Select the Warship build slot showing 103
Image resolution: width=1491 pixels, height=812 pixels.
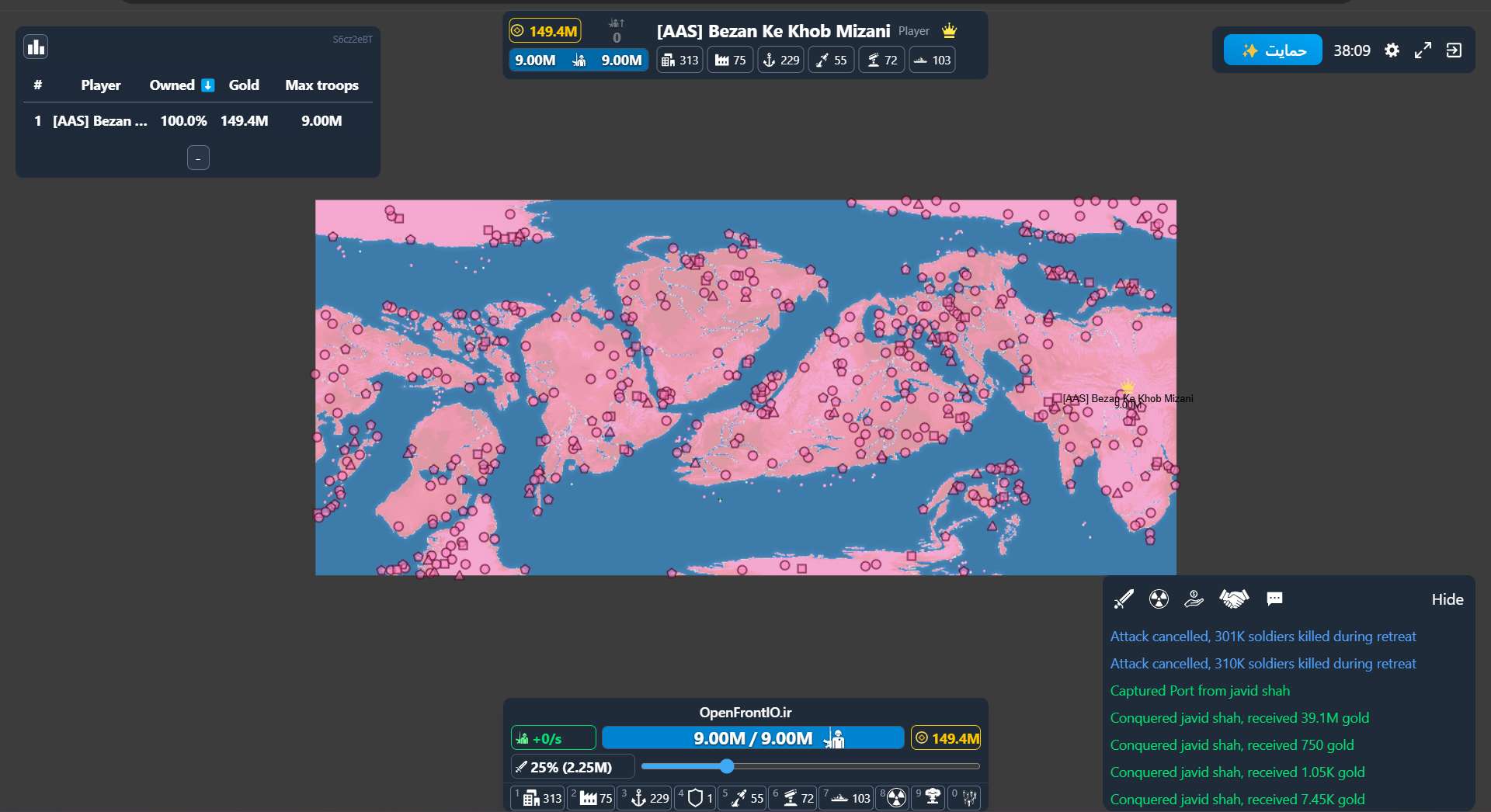click(x=846, y=798)
